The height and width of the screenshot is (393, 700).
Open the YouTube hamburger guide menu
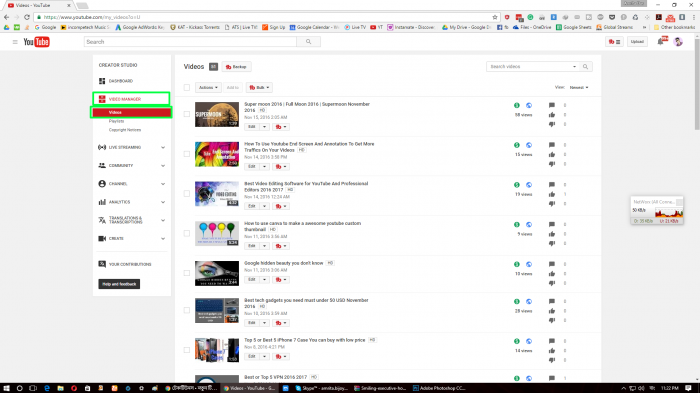tap(15, 42)
